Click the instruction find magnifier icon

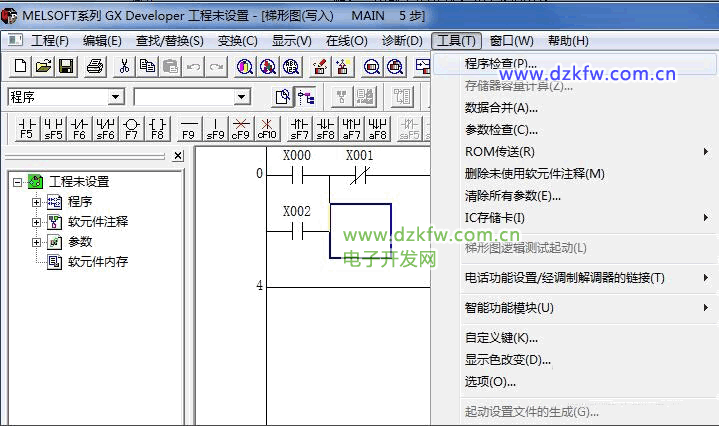268,66
